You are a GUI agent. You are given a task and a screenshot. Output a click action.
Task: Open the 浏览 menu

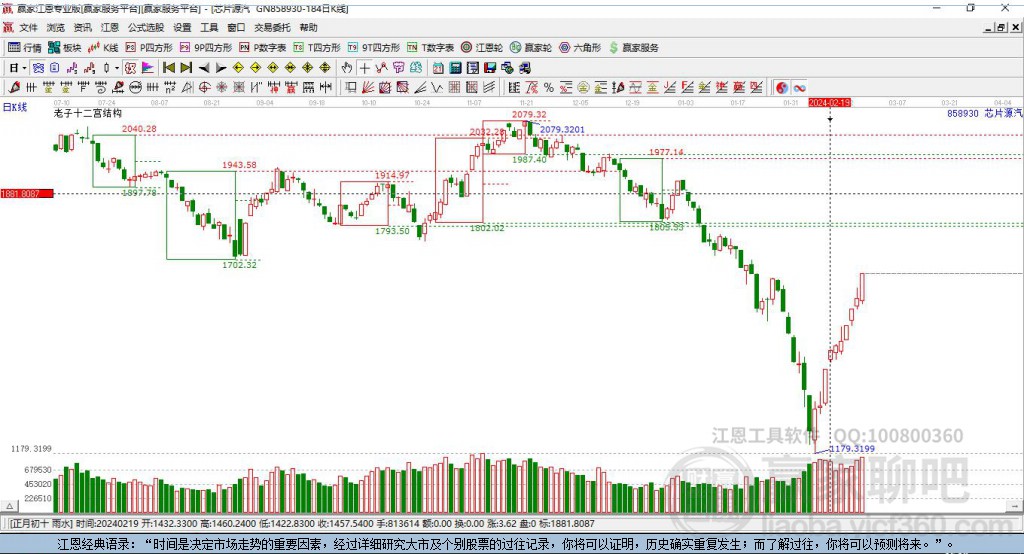click(56, 27)
